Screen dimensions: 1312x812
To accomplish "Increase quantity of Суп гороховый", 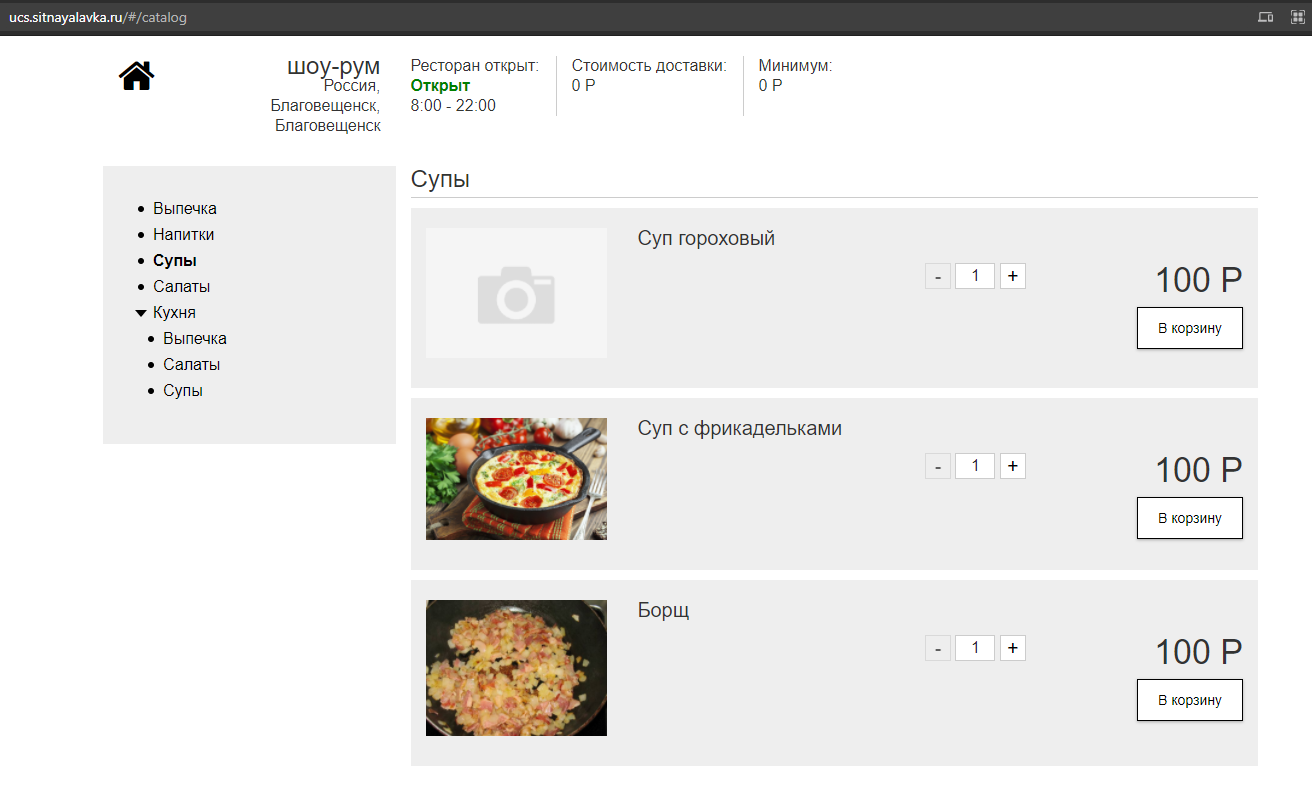I will pyautogui.click(x=1012, y=276).
